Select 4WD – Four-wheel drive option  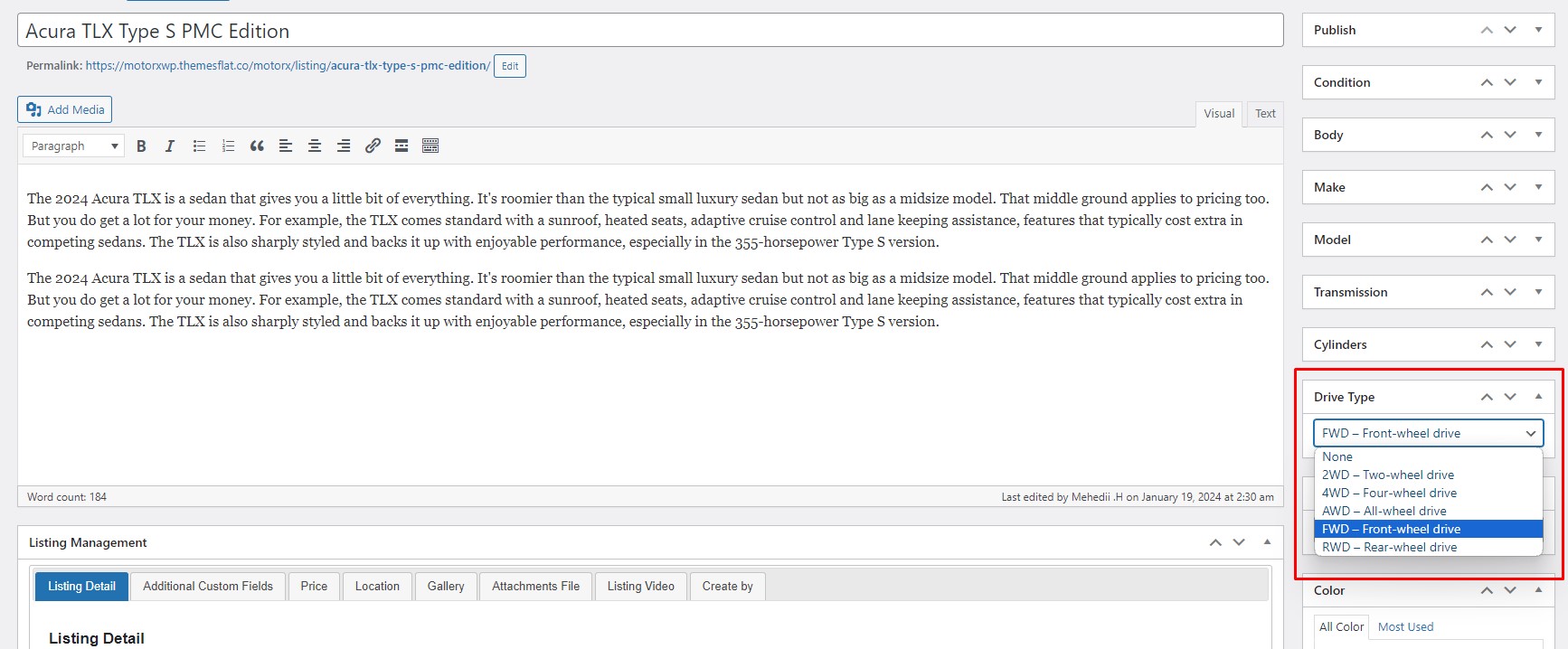click(1429, 493)
